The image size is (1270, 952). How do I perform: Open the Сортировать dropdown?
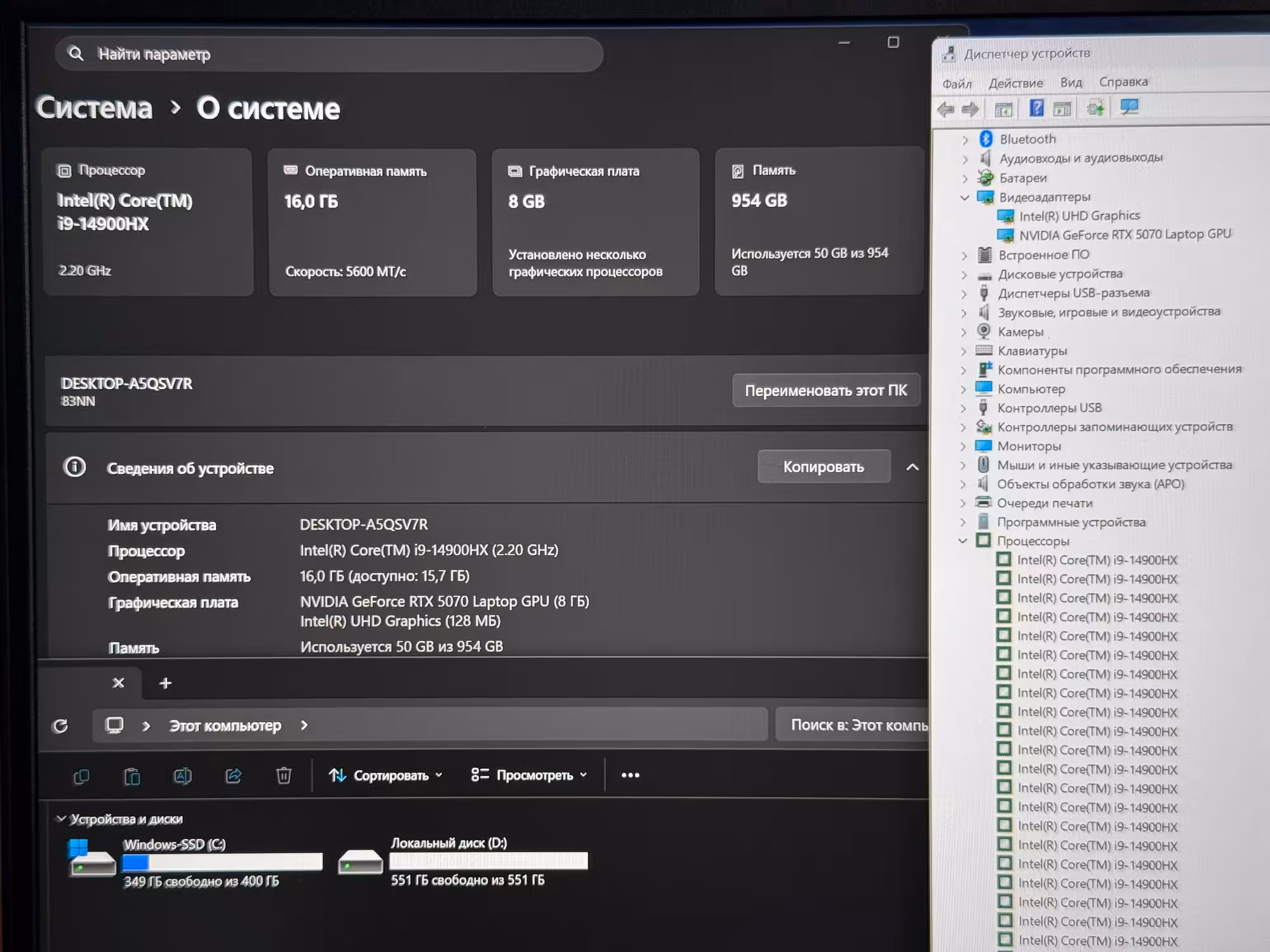click(385, 775)
